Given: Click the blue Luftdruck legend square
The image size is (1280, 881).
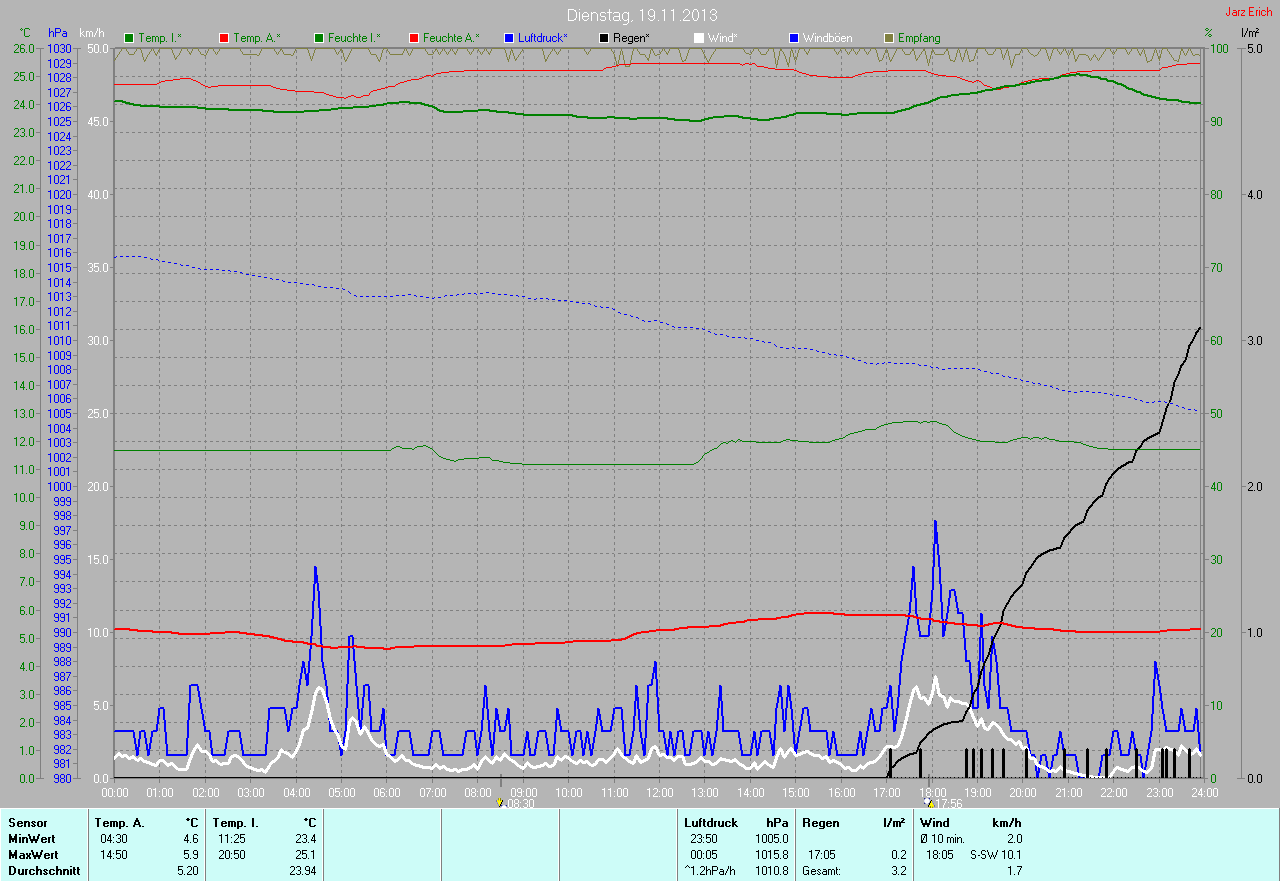Looking at the screenshot, I should 510,38.
